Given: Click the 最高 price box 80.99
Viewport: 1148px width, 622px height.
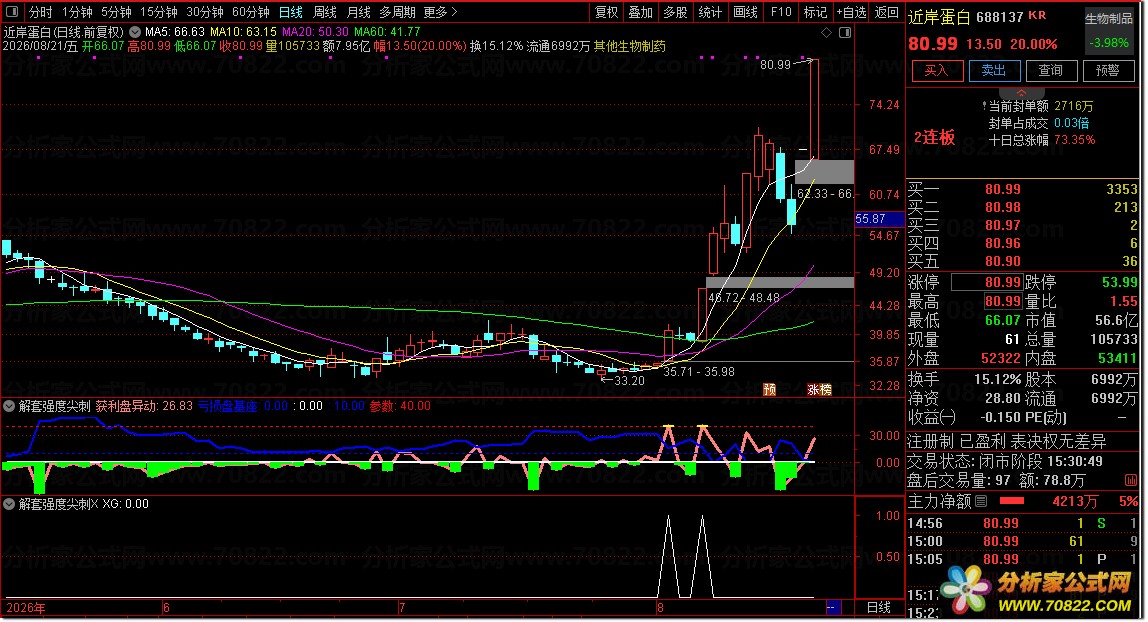Looking at the screenshot, I should (1002, 301).
